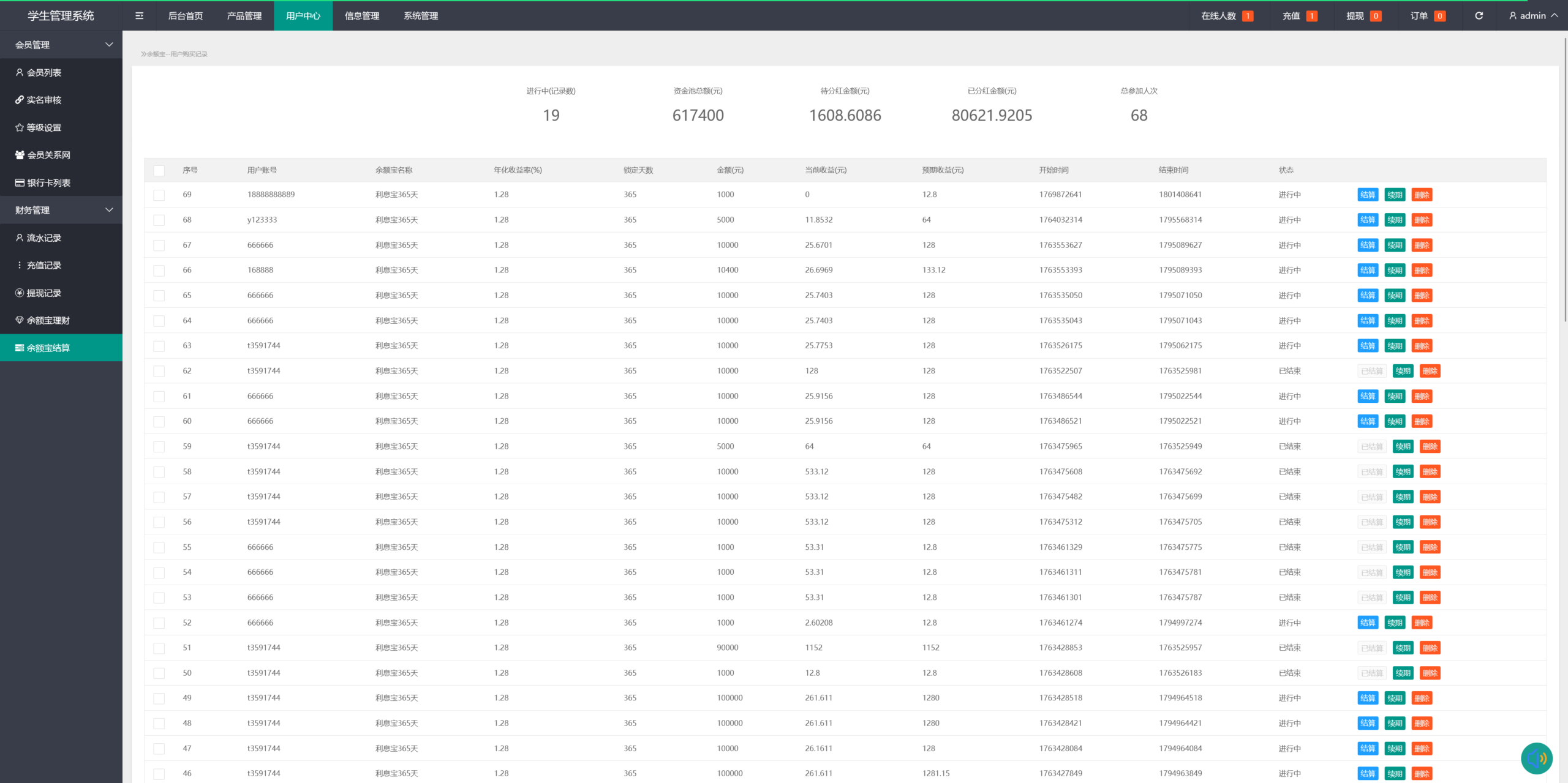Click the floating green sound icon

1536,758
